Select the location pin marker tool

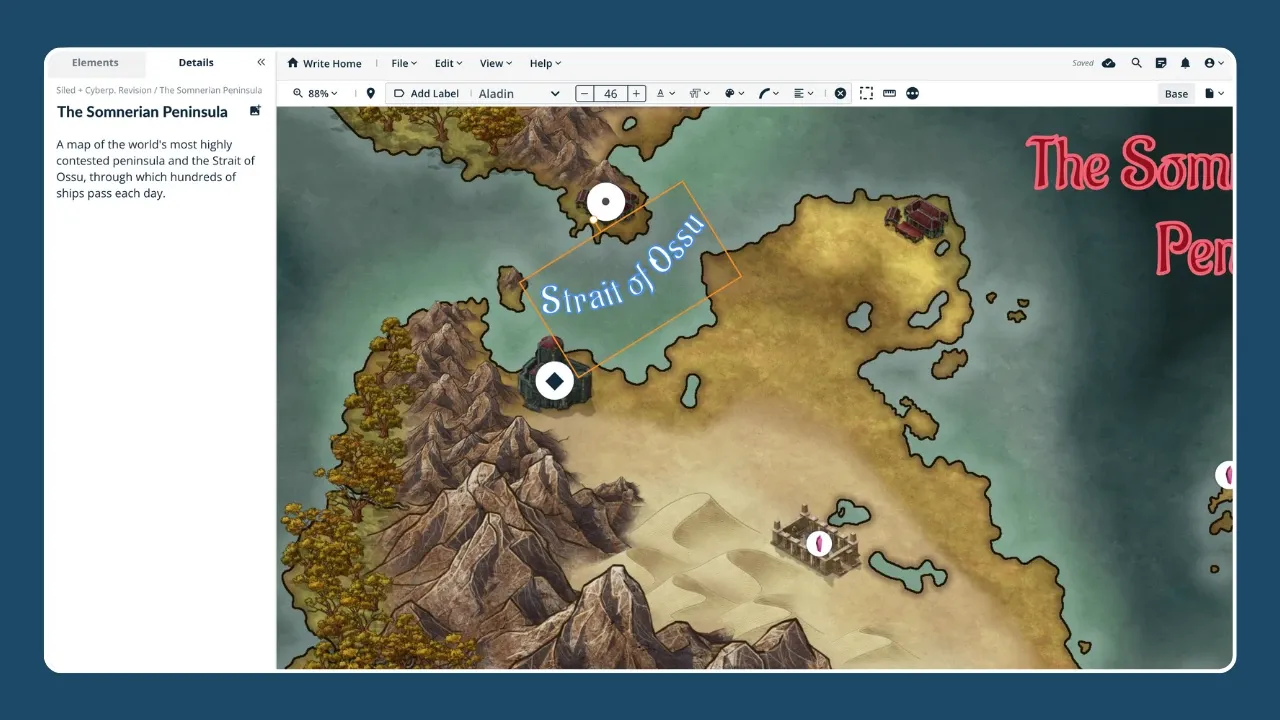(370, 93)
